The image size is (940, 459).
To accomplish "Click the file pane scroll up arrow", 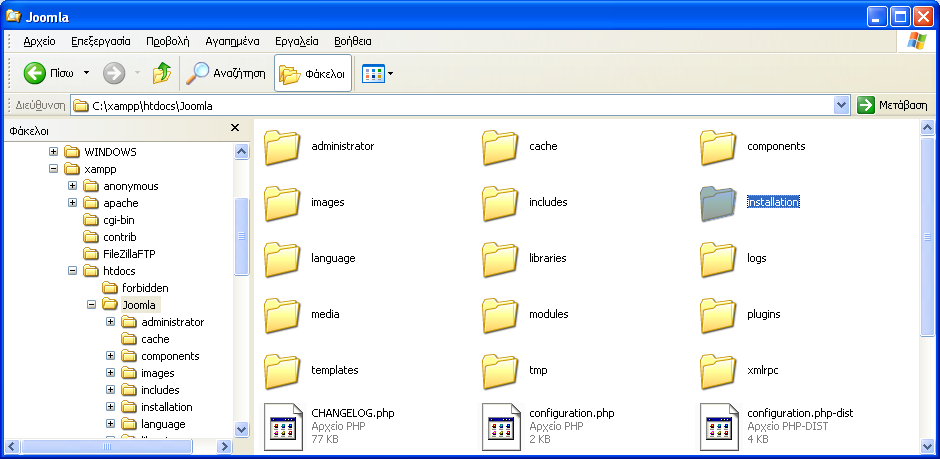I will (x=927, y=127).
